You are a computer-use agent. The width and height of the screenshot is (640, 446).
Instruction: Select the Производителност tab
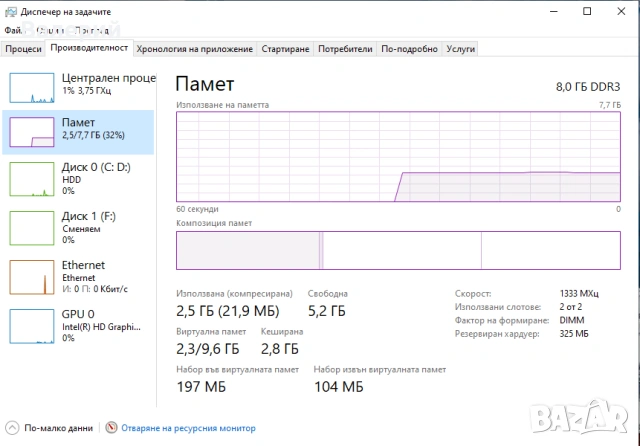click(x=89, y=48)
